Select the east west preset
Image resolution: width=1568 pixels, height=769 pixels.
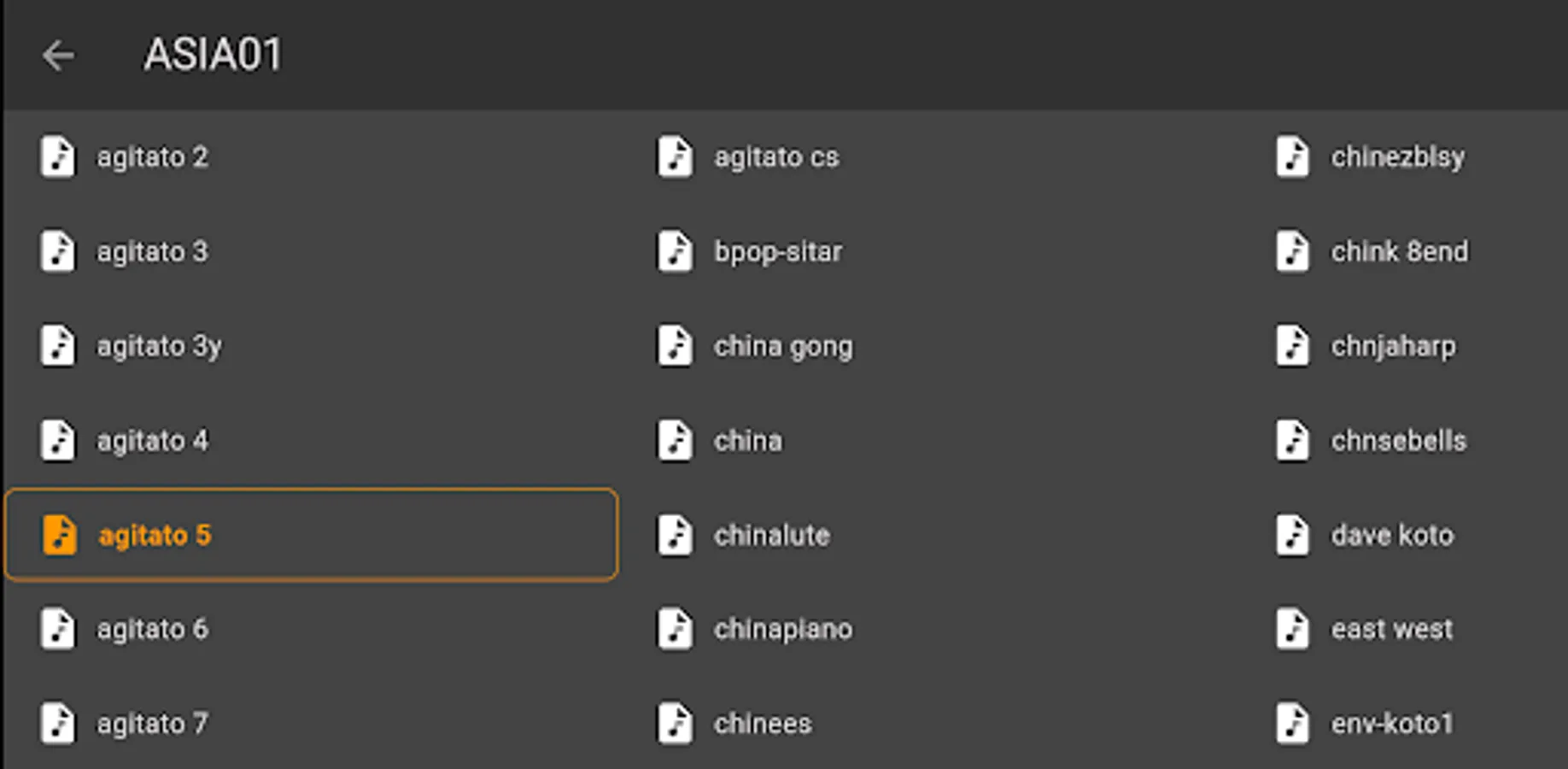point(1391,630)
